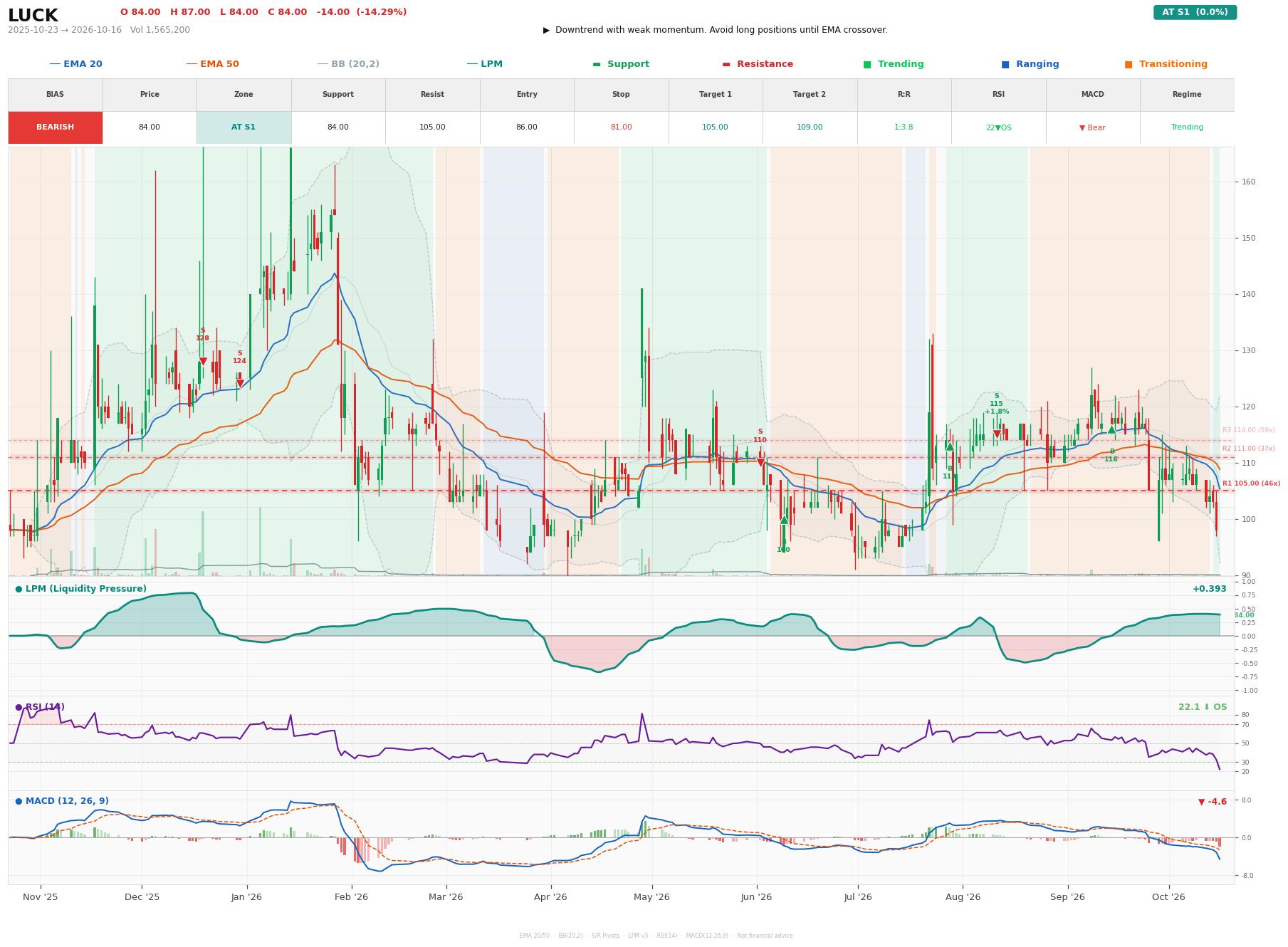Click the MACD reading -4.6
Viewport: 1288px width, 947px height.
(1213, 802)
